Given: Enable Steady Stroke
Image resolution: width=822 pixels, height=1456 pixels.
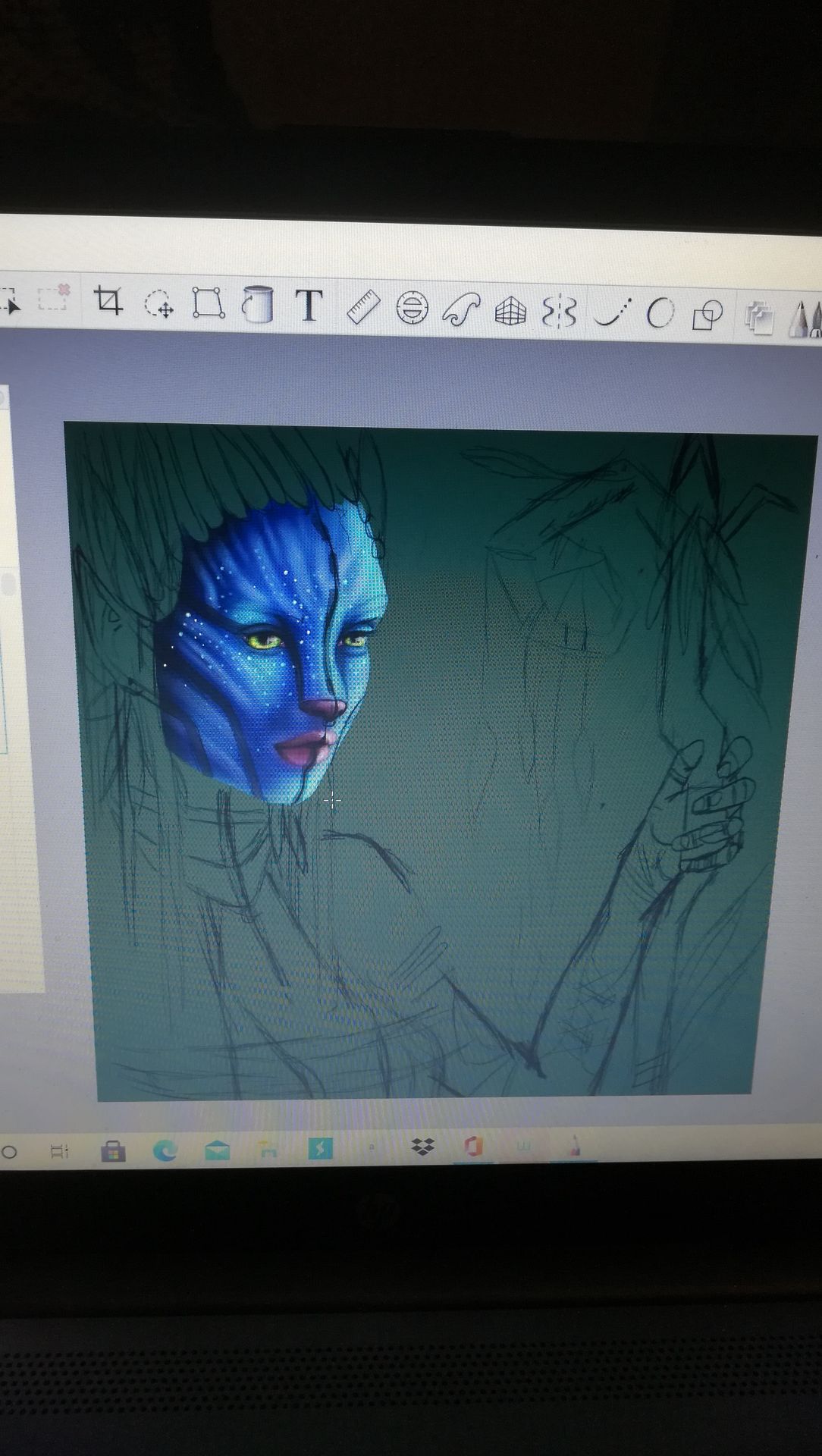Looking at the screenshot, I should pyautogui.click(x=612, y=312).
